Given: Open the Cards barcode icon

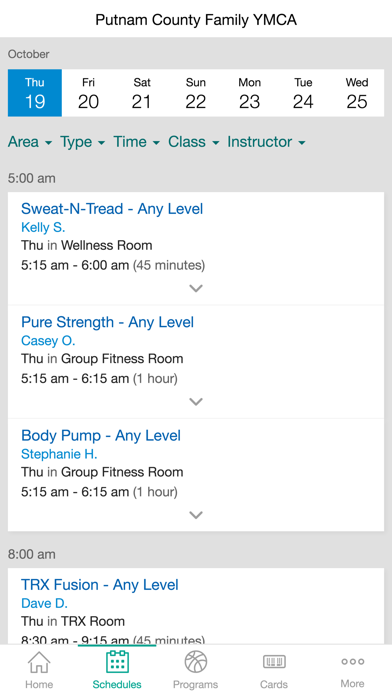Looking at the screenshot, I should click(274, 662).
